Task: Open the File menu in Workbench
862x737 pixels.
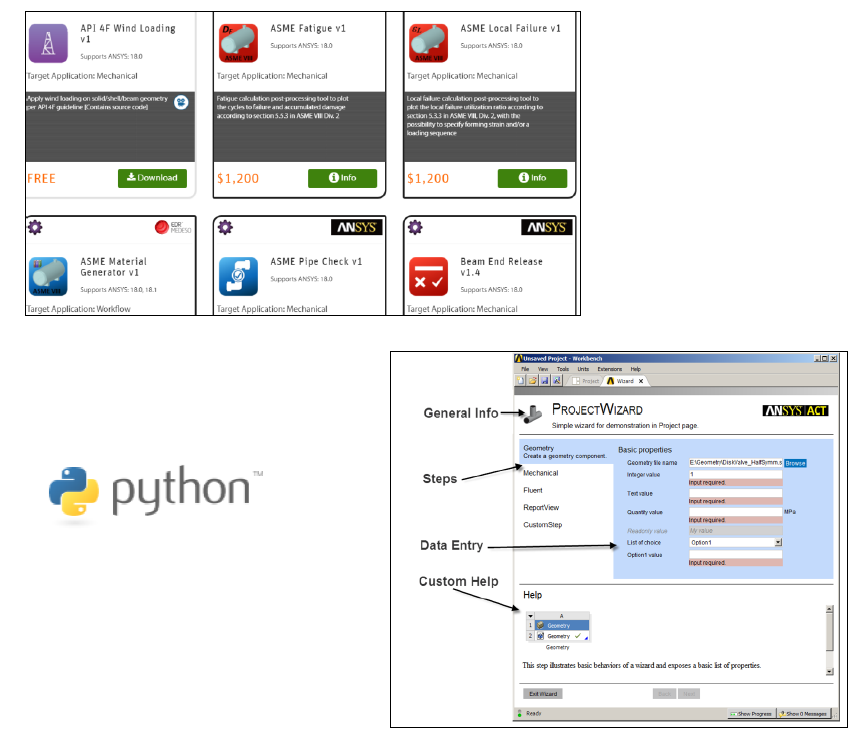Action: point(525,369)
